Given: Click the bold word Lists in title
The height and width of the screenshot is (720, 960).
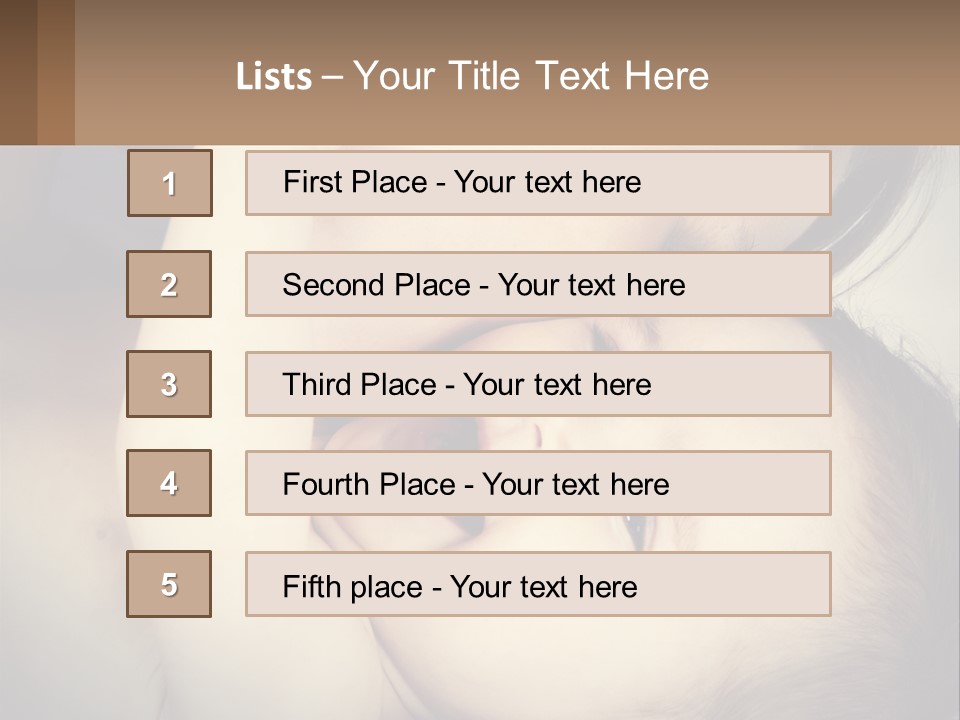Looking at the screenshot, I should (274, 77).
